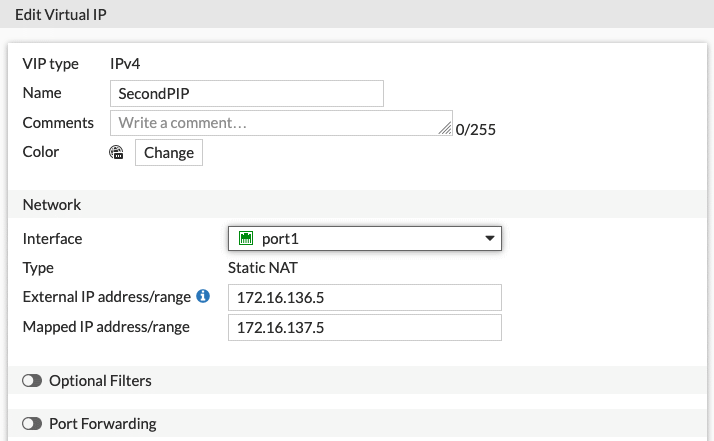
Task: Click the Optional Filters label text
Action: [100, 381]
